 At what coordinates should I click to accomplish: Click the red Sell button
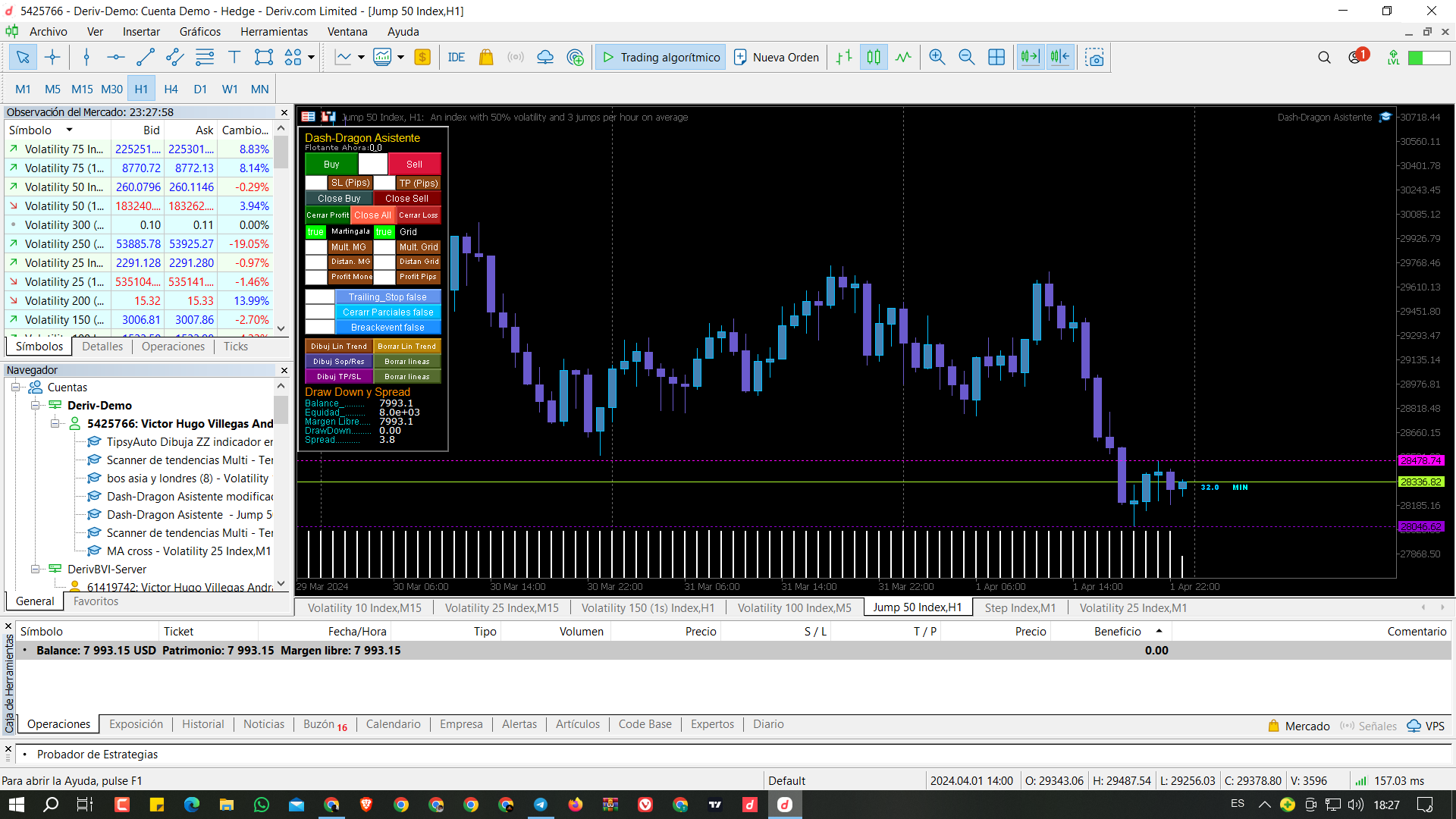point(414,165)
